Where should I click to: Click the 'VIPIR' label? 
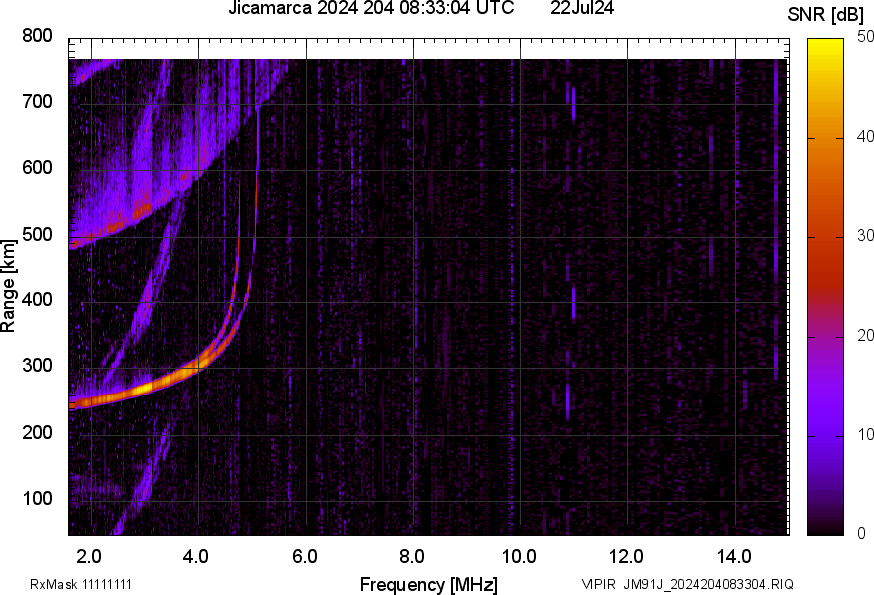[599, 584]
